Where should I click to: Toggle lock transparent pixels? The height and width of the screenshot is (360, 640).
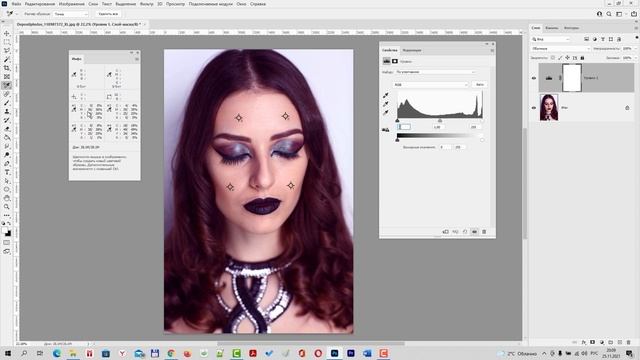[553, 58]
